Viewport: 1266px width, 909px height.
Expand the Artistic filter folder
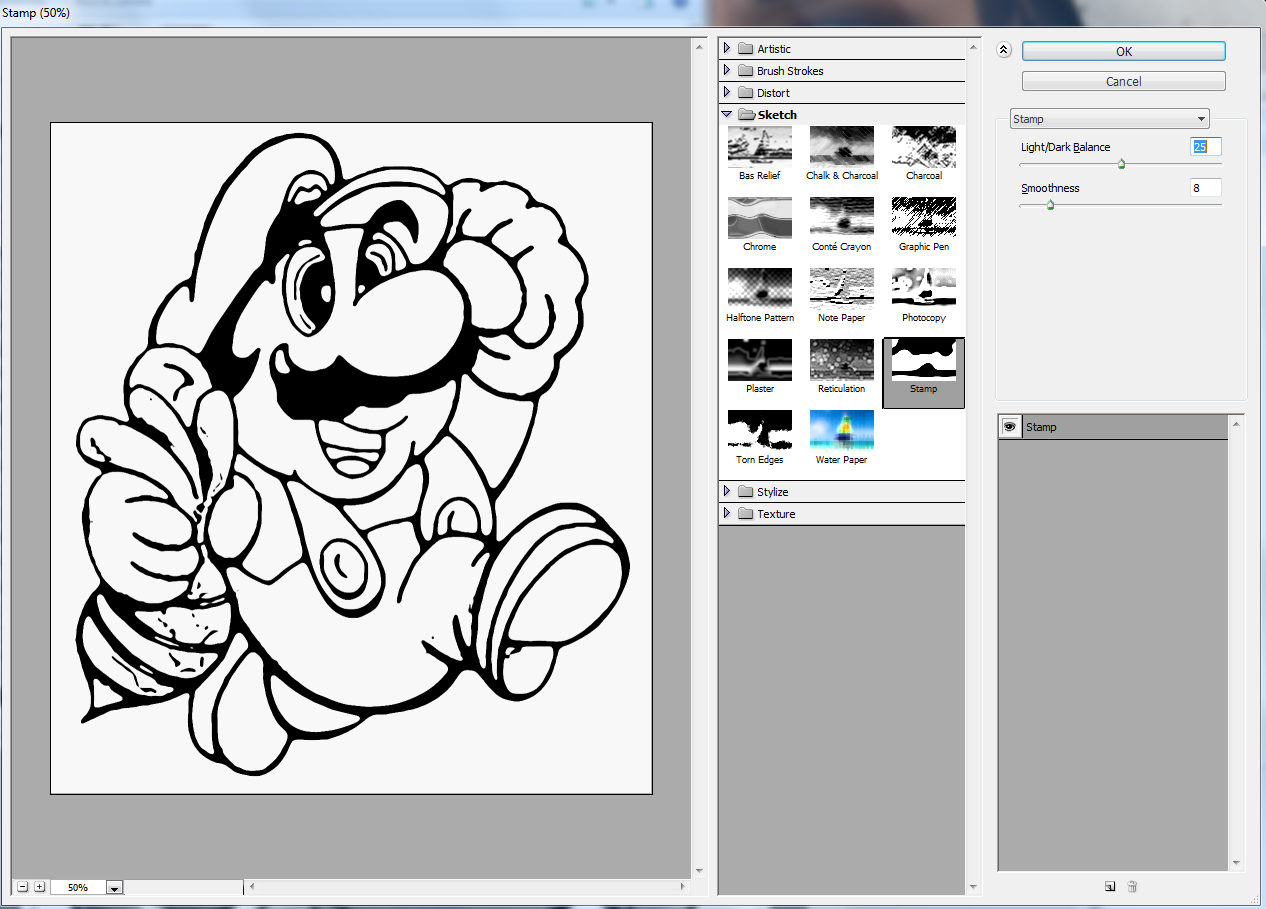point(728,49)
